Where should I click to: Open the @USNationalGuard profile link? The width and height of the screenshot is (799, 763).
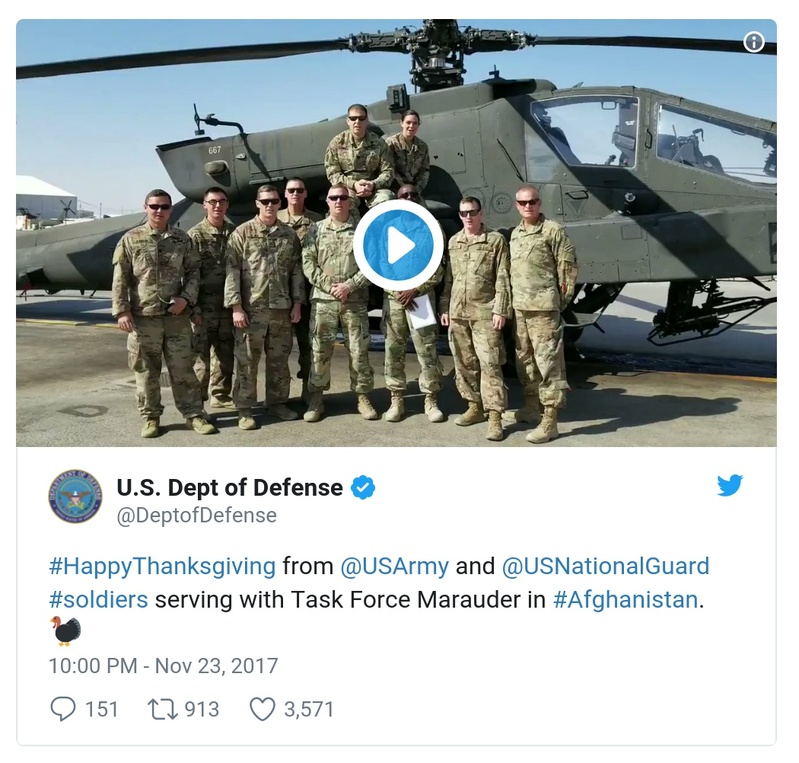pos(605,566)
